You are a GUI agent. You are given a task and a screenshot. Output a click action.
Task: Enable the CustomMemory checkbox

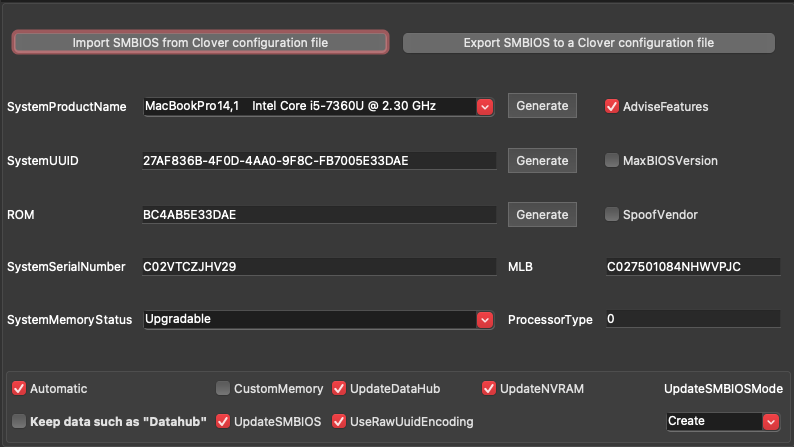224,388
